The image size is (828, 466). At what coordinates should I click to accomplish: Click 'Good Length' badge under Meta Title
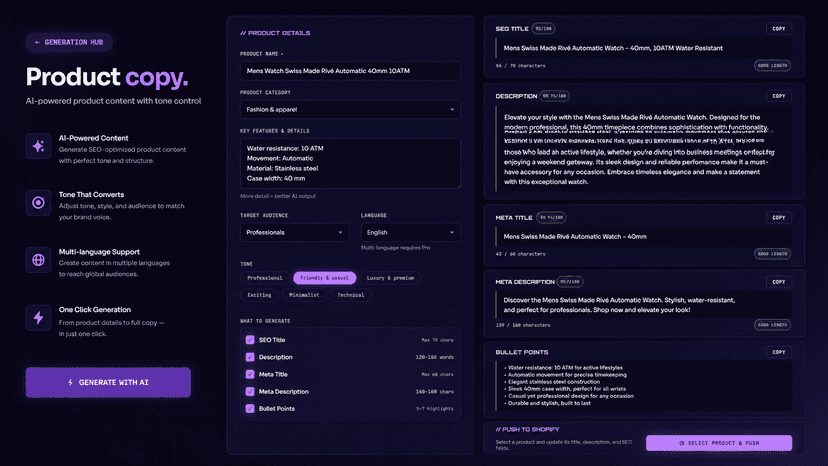click(772, 254)
